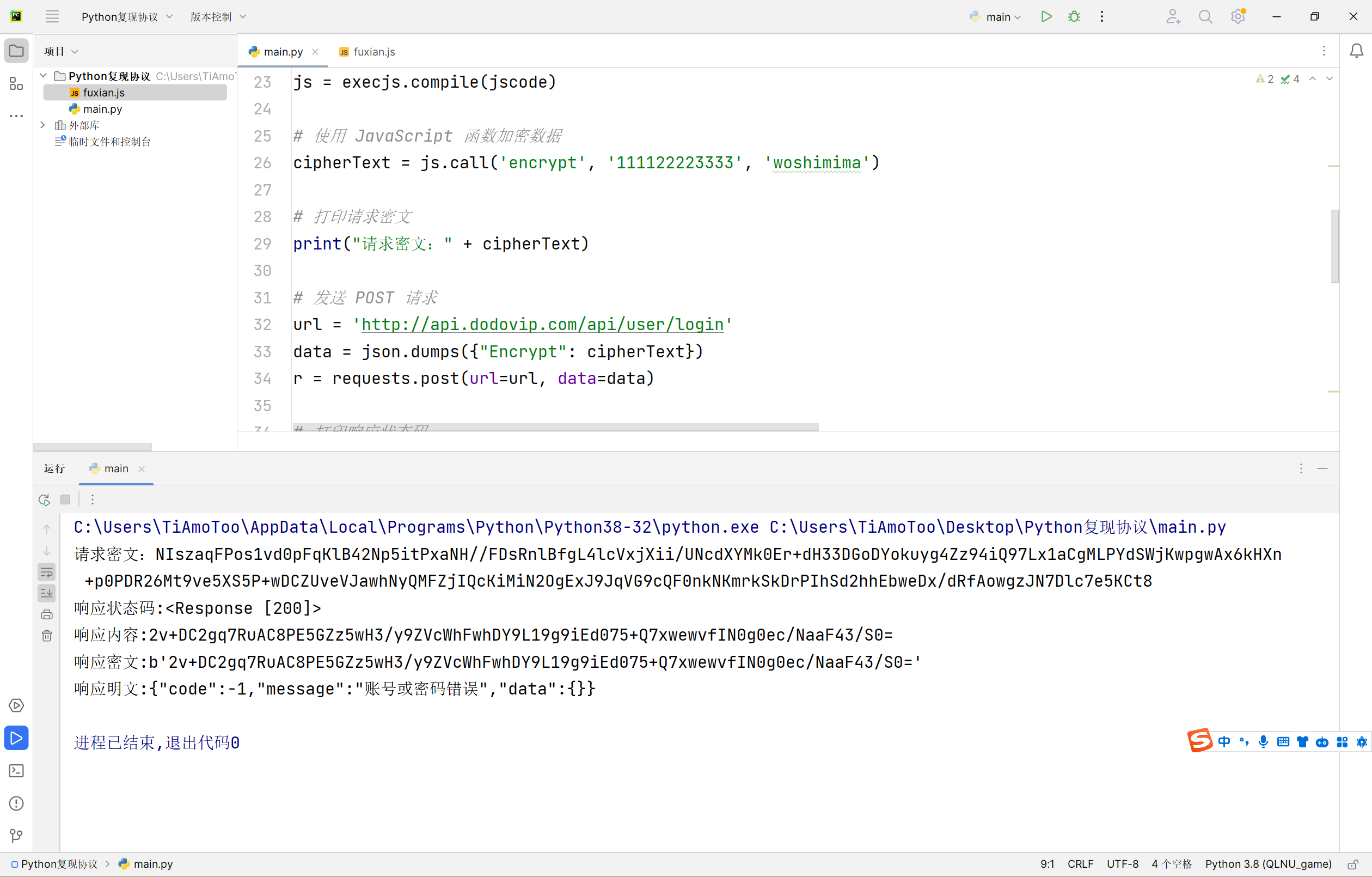
Task: Close the main.py editor tab
Action: [315, 51]
